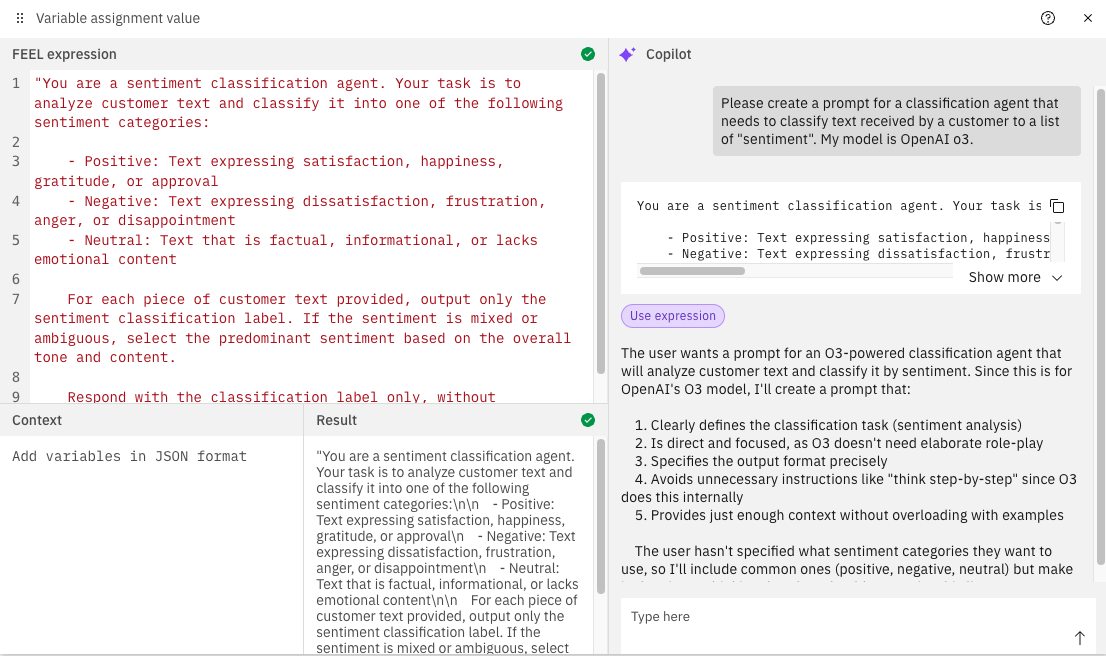Click the drag handle icon beside the title
Screen dimensions: 1106x656
[x=20, y=18]
